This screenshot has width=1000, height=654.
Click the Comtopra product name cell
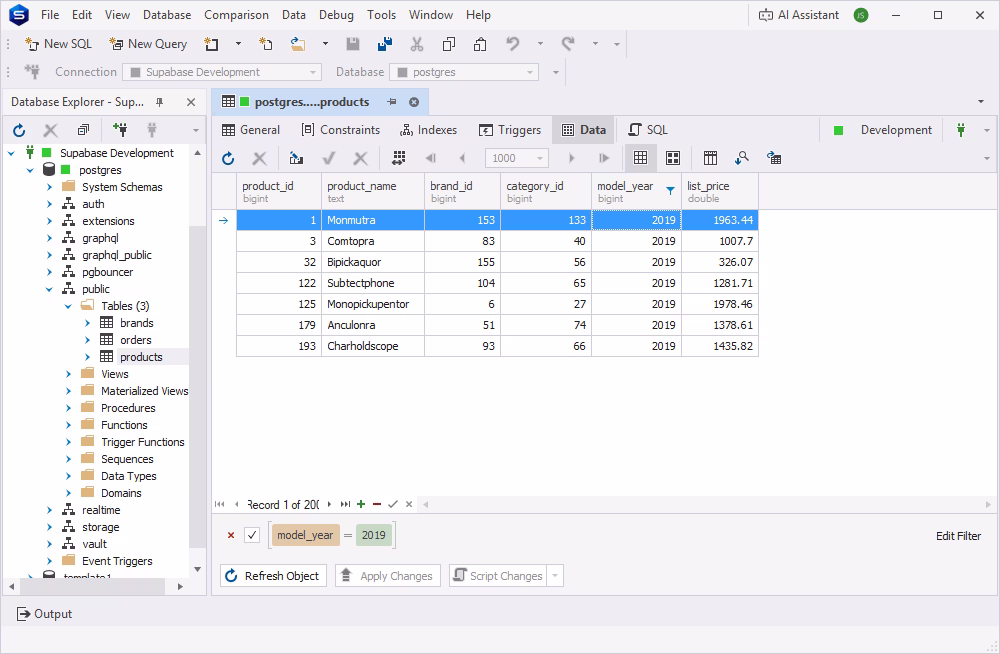pyautogui.click(x=372, y=241)
